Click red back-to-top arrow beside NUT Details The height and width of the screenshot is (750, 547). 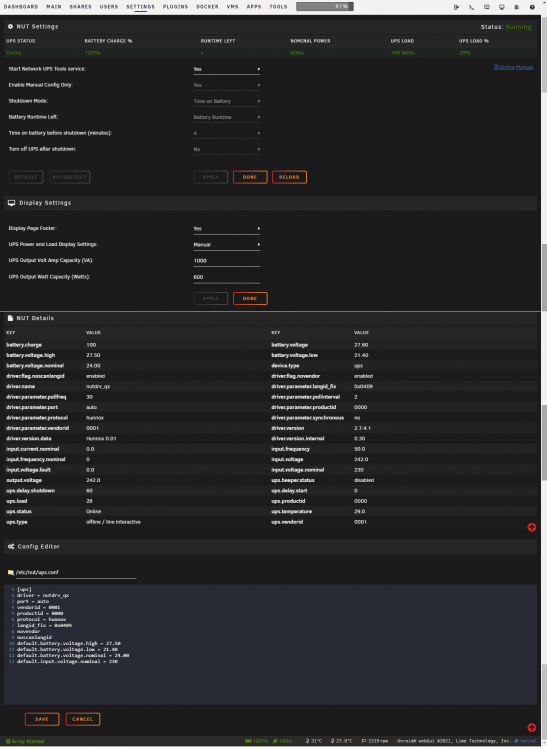pyautogui.click(x=532, y=528)
